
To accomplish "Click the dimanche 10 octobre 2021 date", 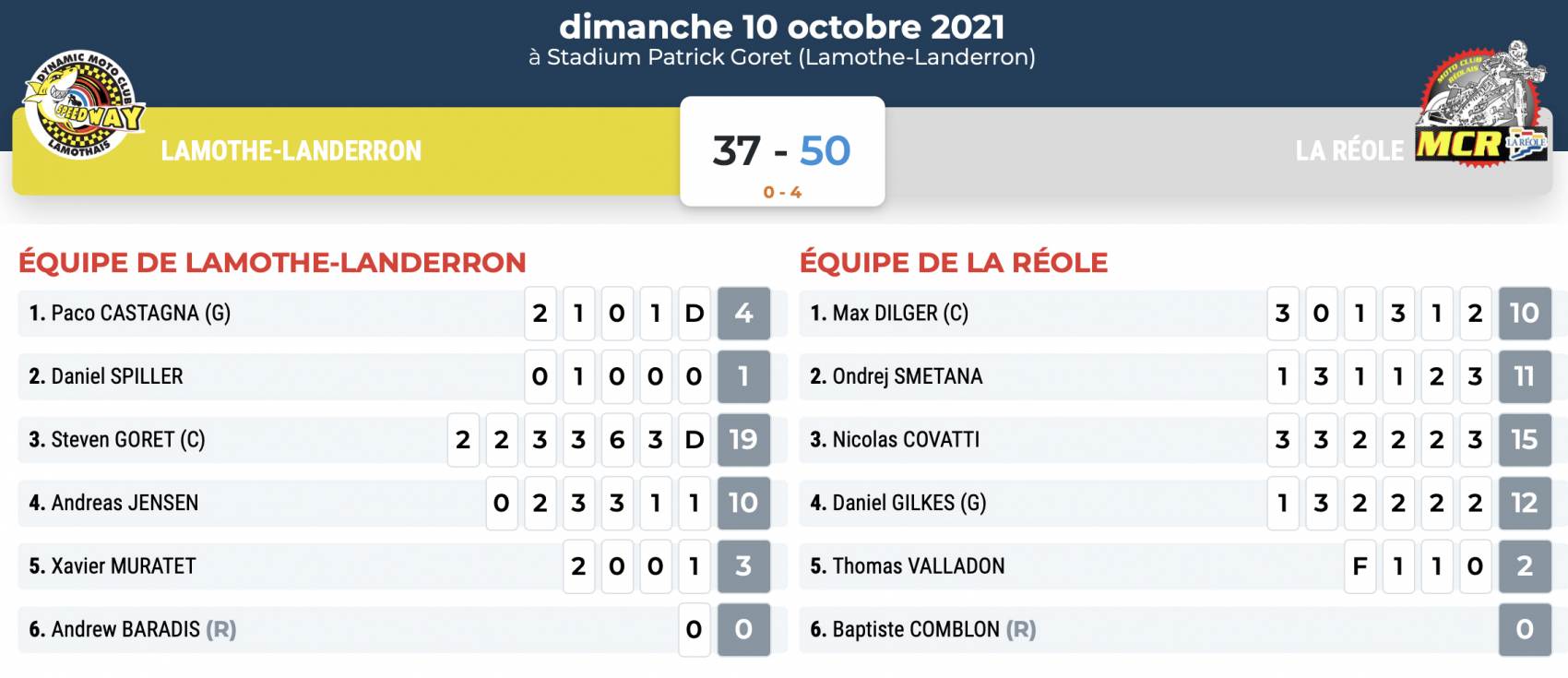I will [x=782, y=27].
